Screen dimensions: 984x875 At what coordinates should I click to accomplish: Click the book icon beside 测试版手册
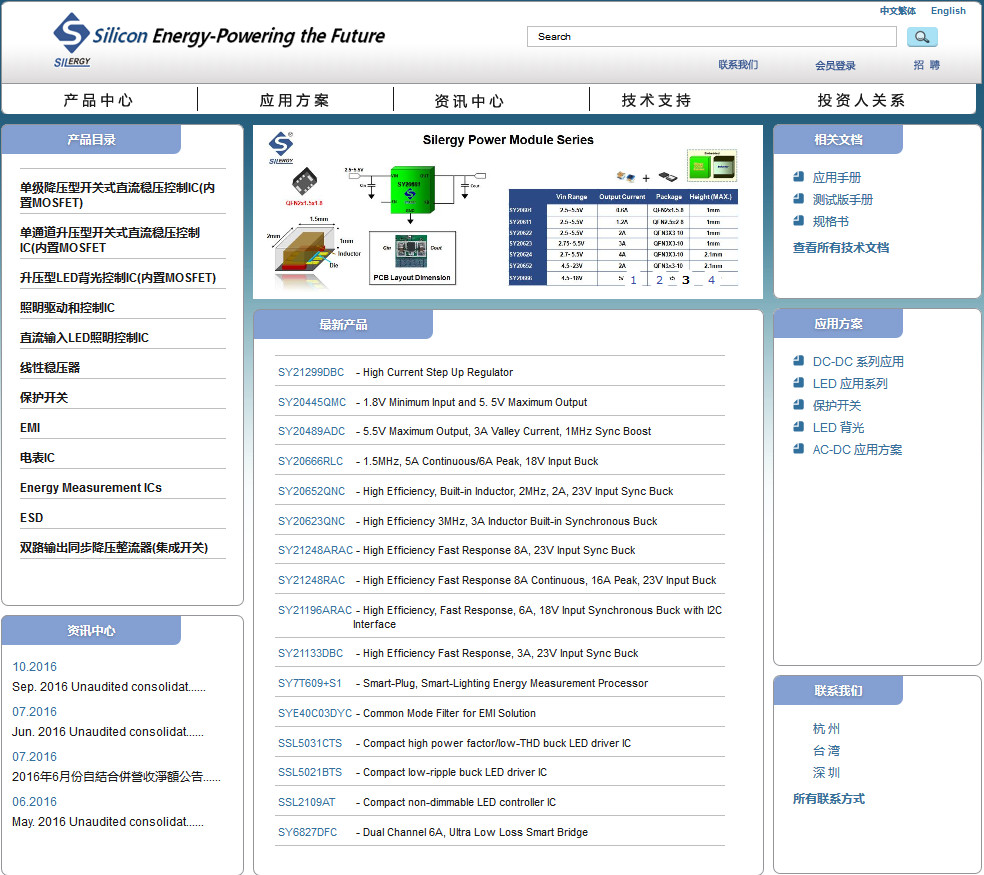pyautogui.click(x=798, y=199)
